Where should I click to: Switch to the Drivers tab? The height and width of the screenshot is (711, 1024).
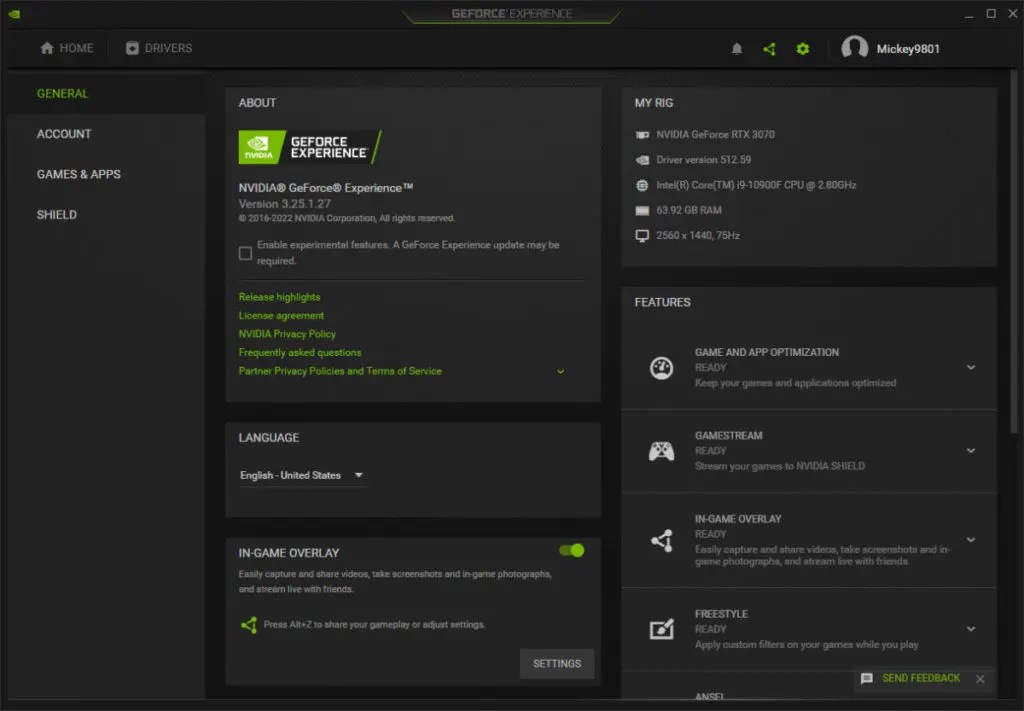[159, 48]
